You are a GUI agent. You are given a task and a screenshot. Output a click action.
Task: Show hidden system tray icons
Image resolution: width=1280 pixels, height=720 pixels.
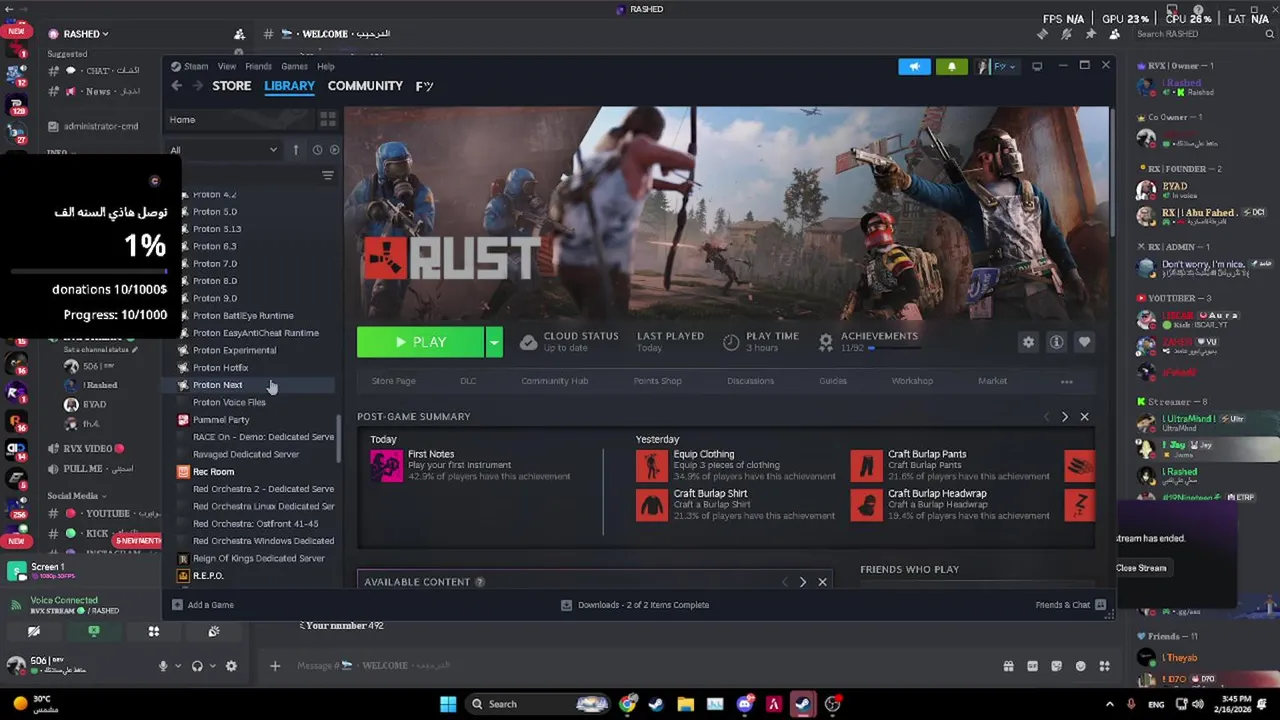coord(1109,704)
